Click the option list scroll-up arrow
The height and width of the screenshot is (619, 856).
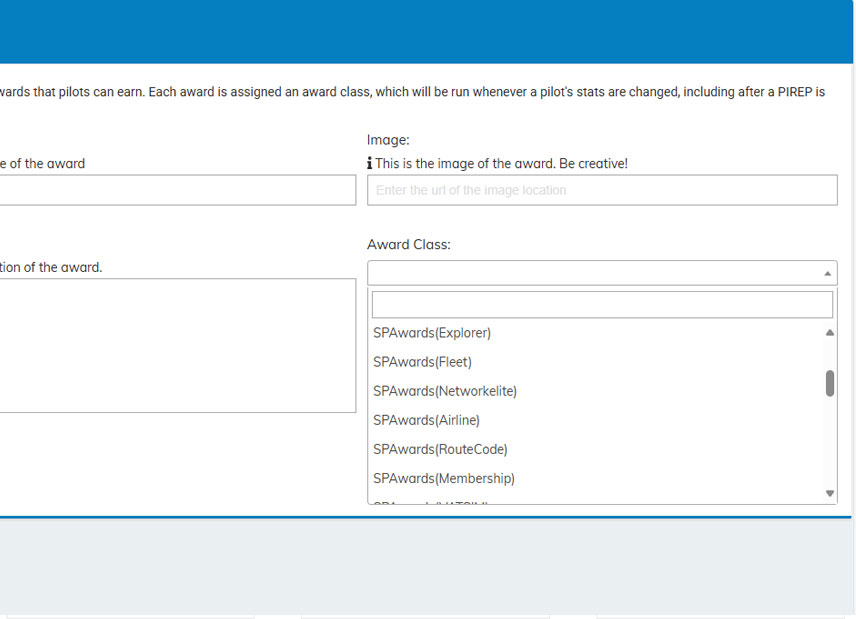click(829, 333)
